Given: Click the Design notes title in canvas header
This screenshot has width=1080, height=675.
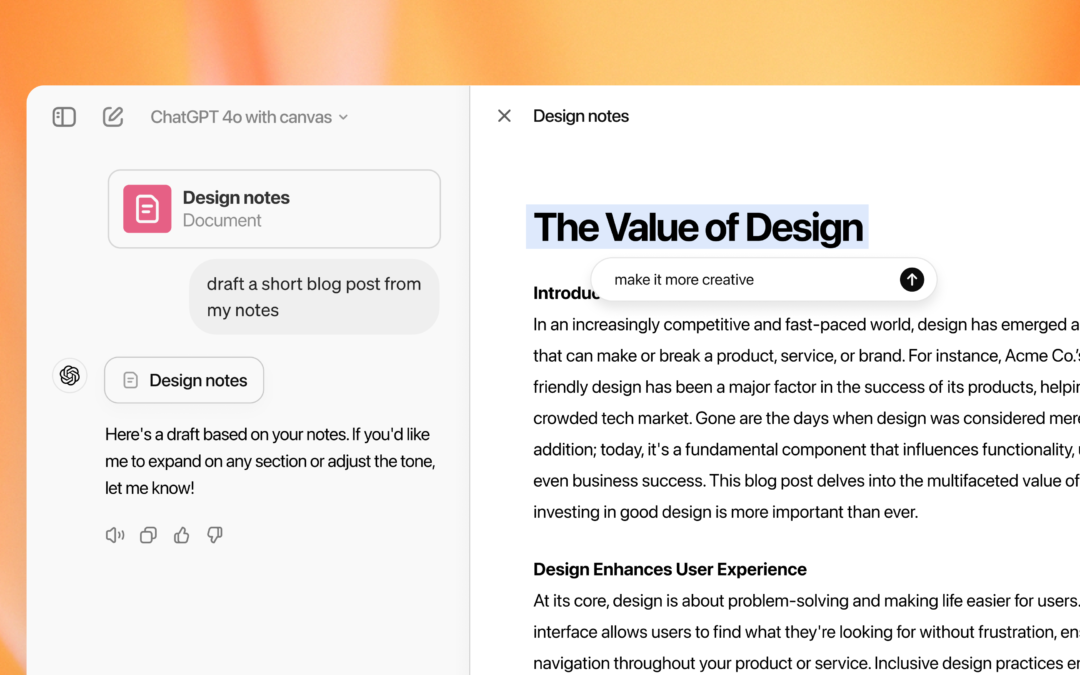Looking at the screenshot, I should click(581, 116).
